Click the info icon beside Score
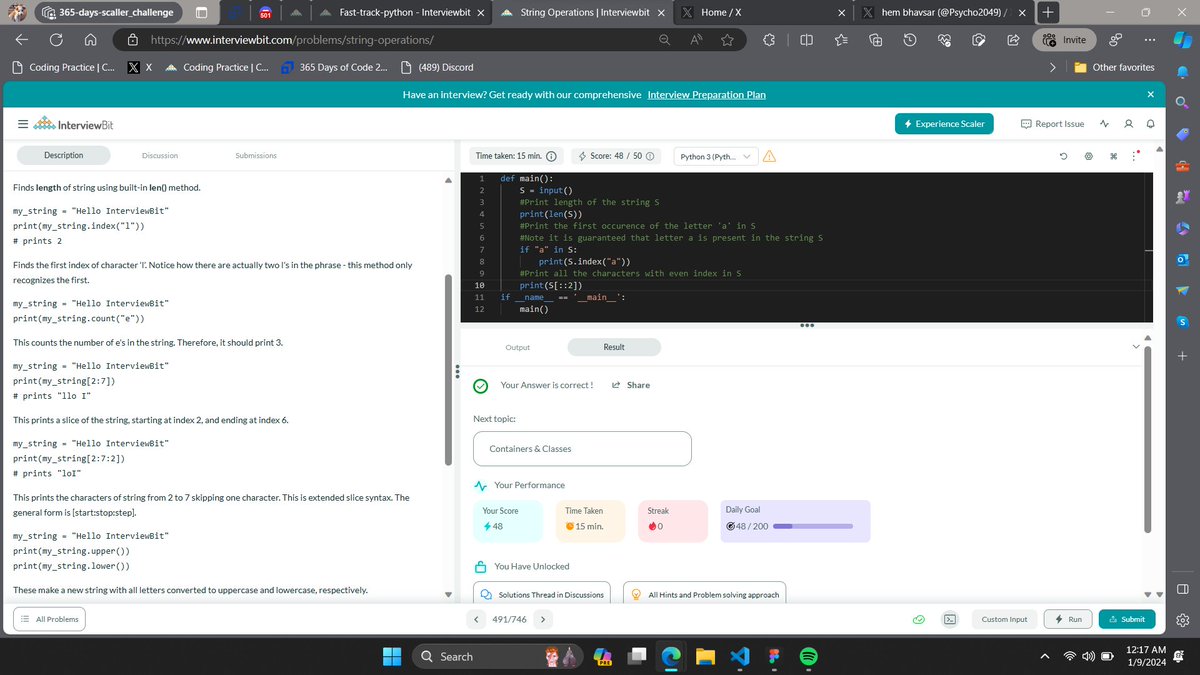 point(650,156)
